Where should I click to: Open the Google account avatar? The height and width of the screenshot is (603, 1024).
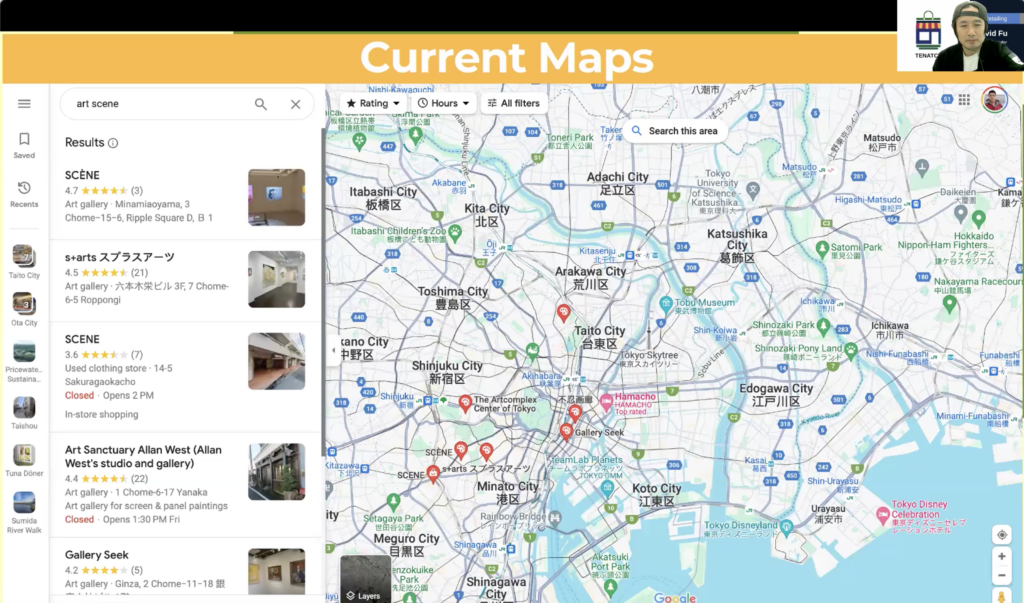click(x=994, y=99)
